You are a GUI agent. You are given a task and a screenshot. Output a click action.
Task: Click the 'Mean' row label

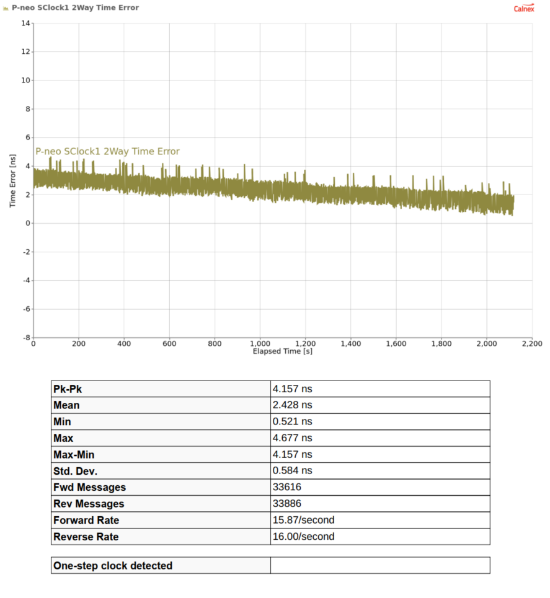click(x=66, y=405)
